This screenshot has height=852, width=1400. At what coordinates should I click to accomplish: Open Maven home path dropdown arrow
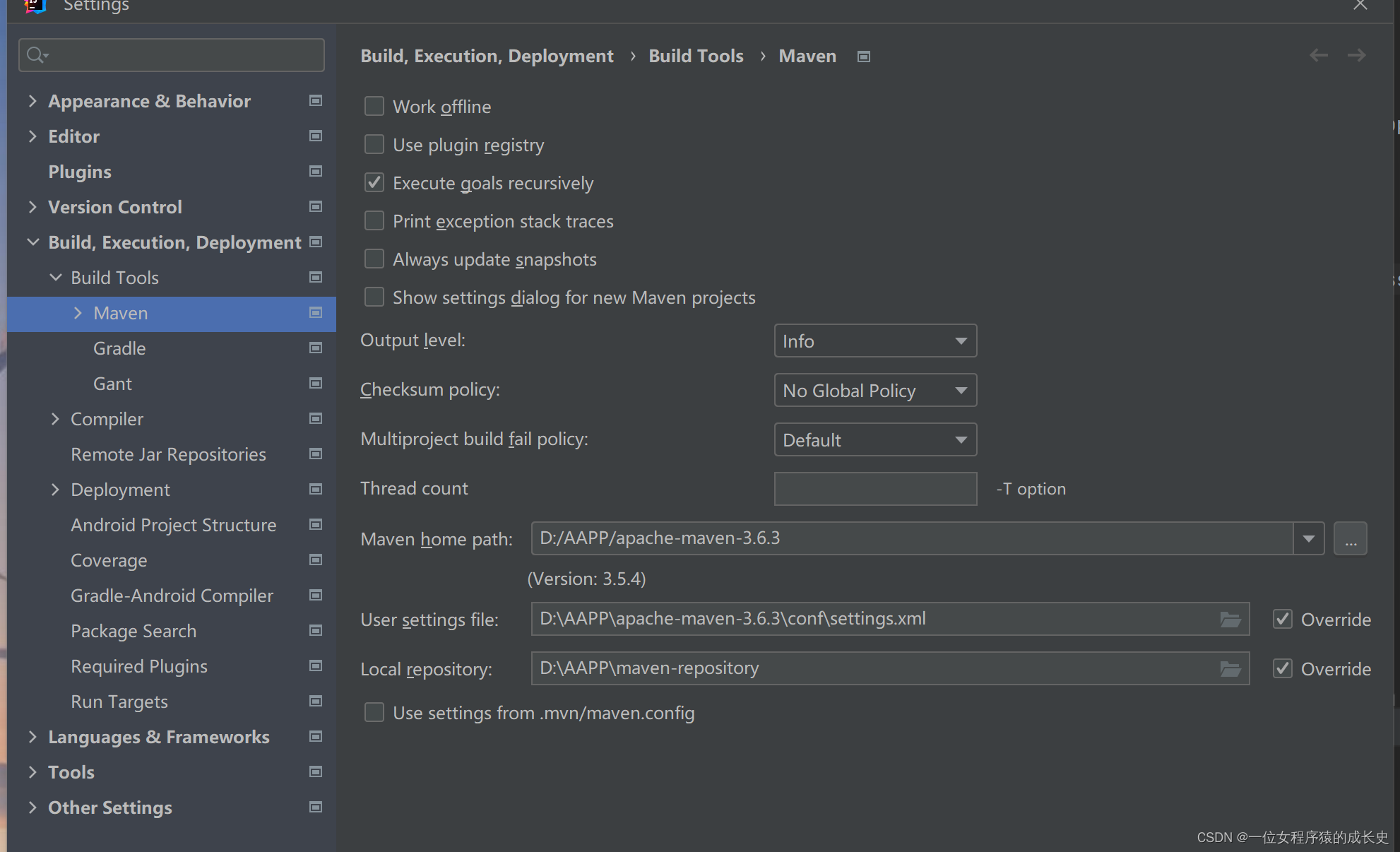tap(1308, 539)
